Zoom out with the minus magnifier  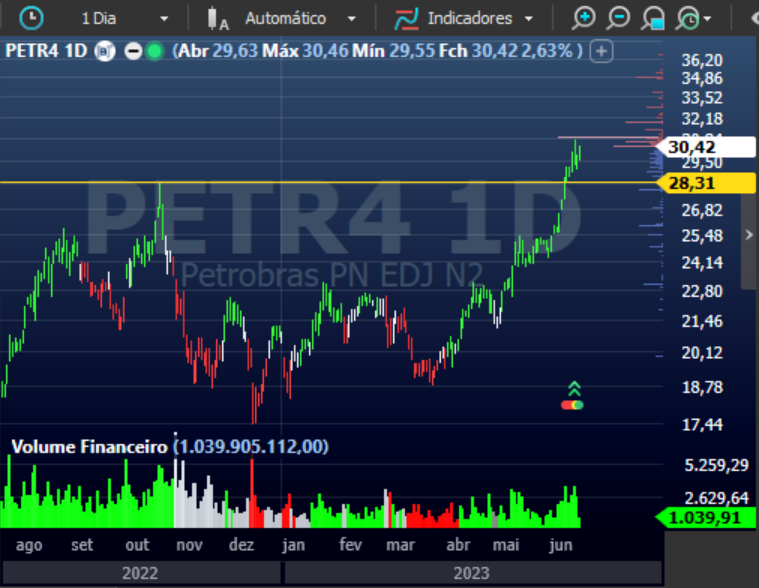click(x=618, y=19)
